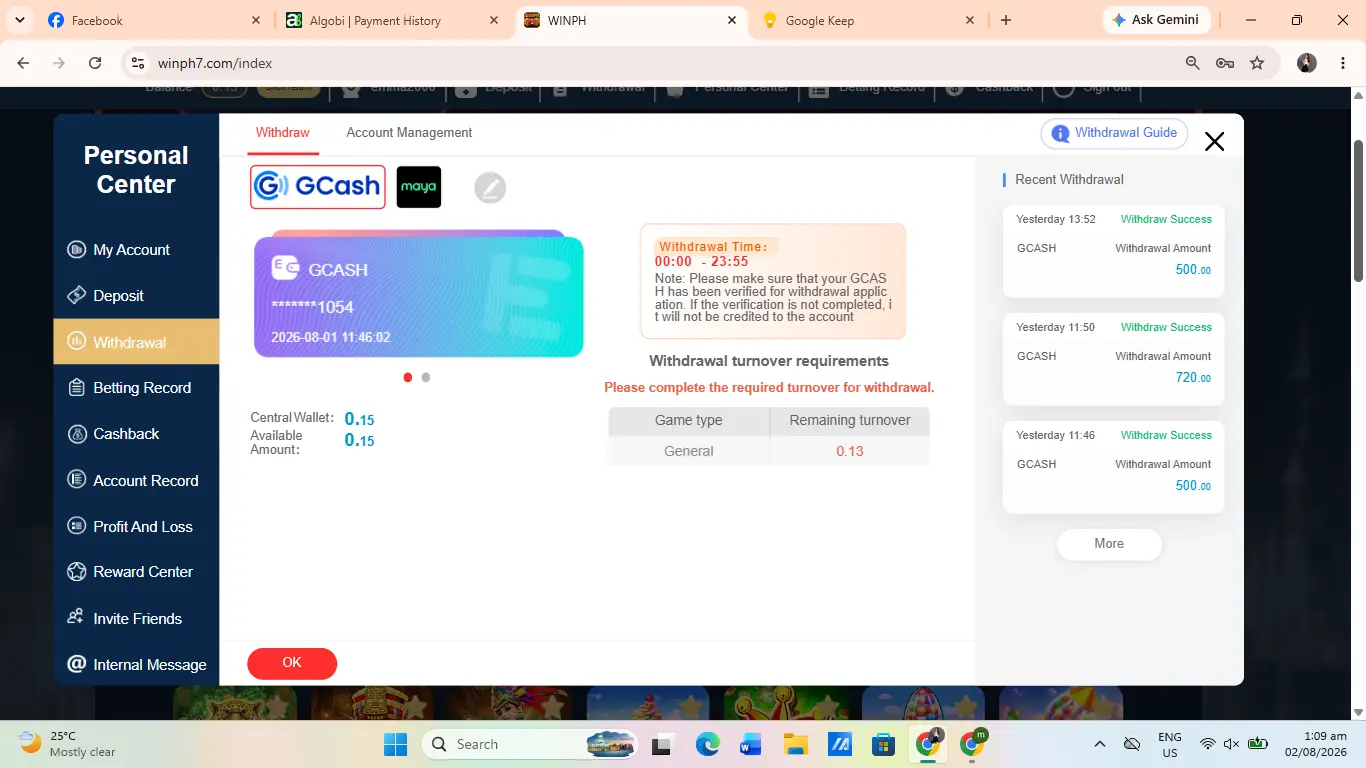This screenshot has height=768, width=1366.
Task: Open the weather widget showing 25°C
Action: click(68, 744)
